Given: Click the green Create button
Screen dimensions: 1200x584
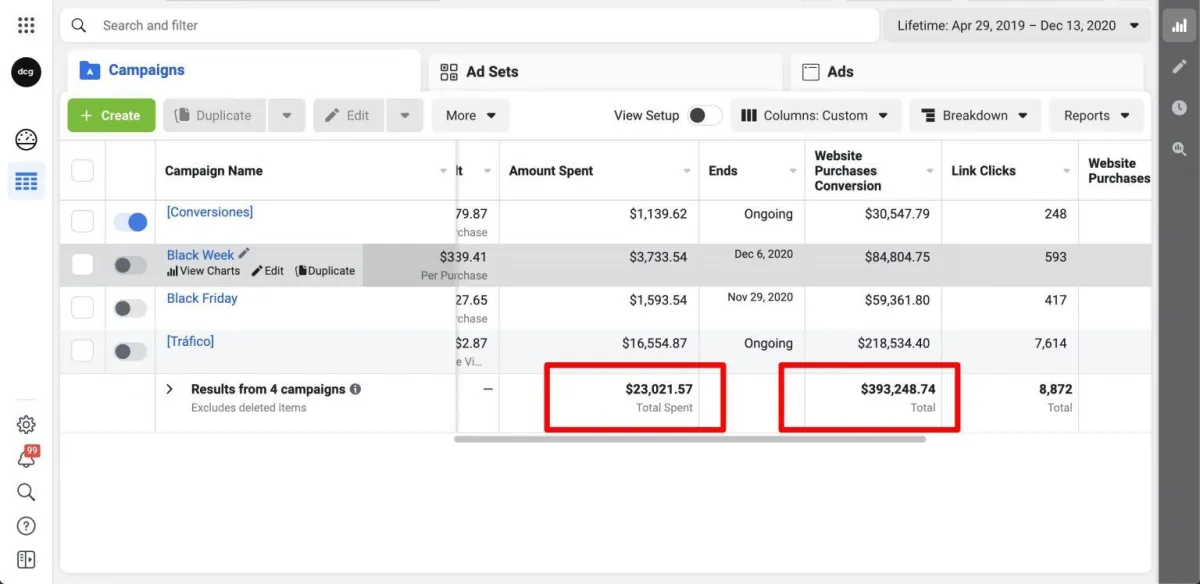Looking at the screenshot, I should click(x=111, y=116).
